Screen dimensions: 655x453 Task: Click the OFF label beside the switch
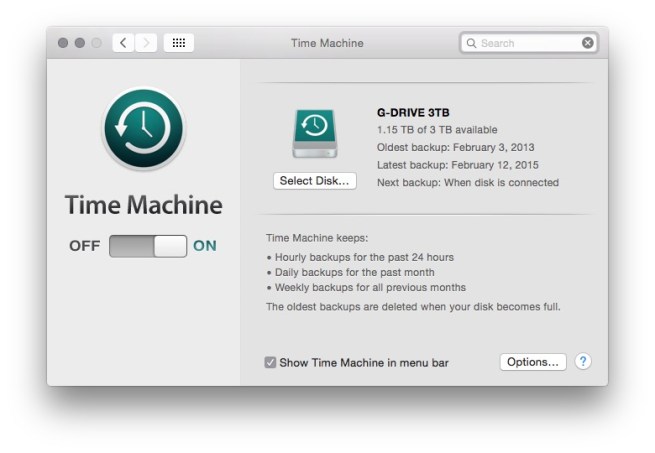pyautogui.click(x=84, y=246)
